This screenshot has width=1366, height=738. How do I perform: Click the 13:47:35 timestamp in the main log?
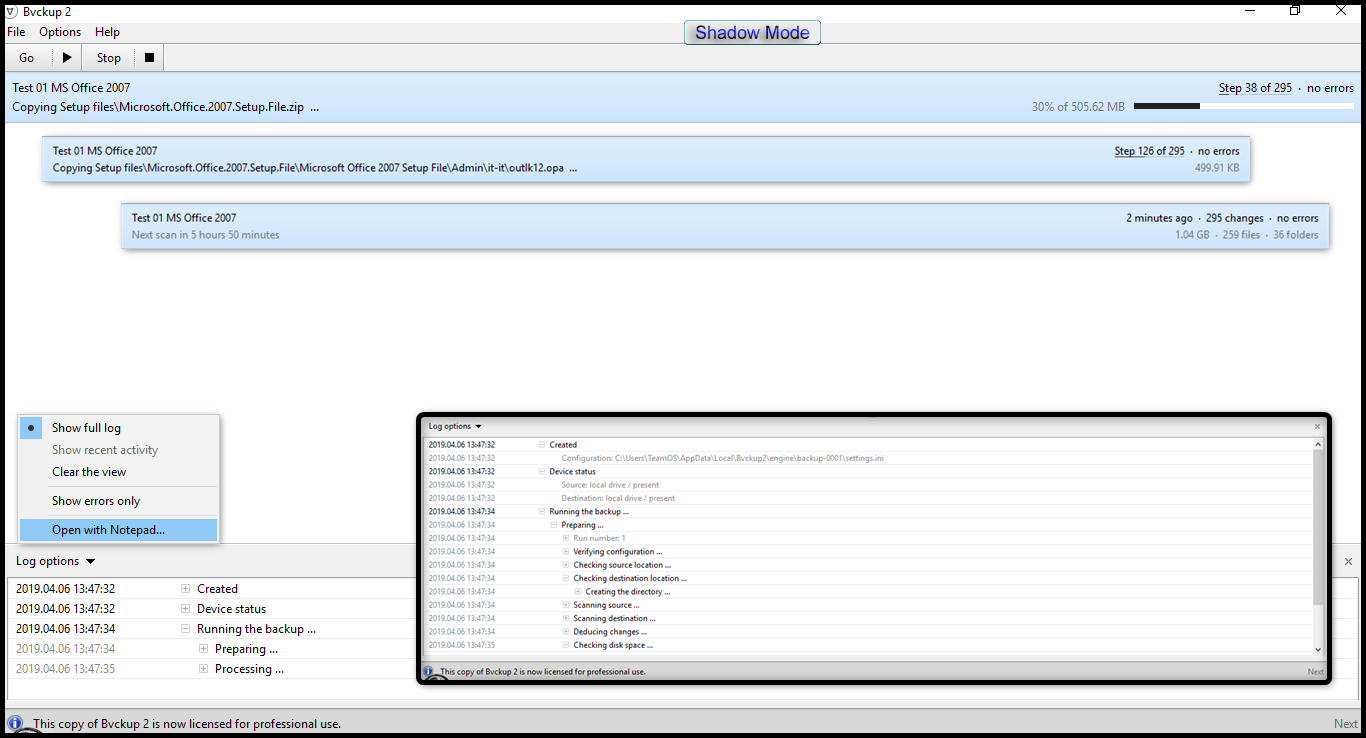(x=65, y=669)
